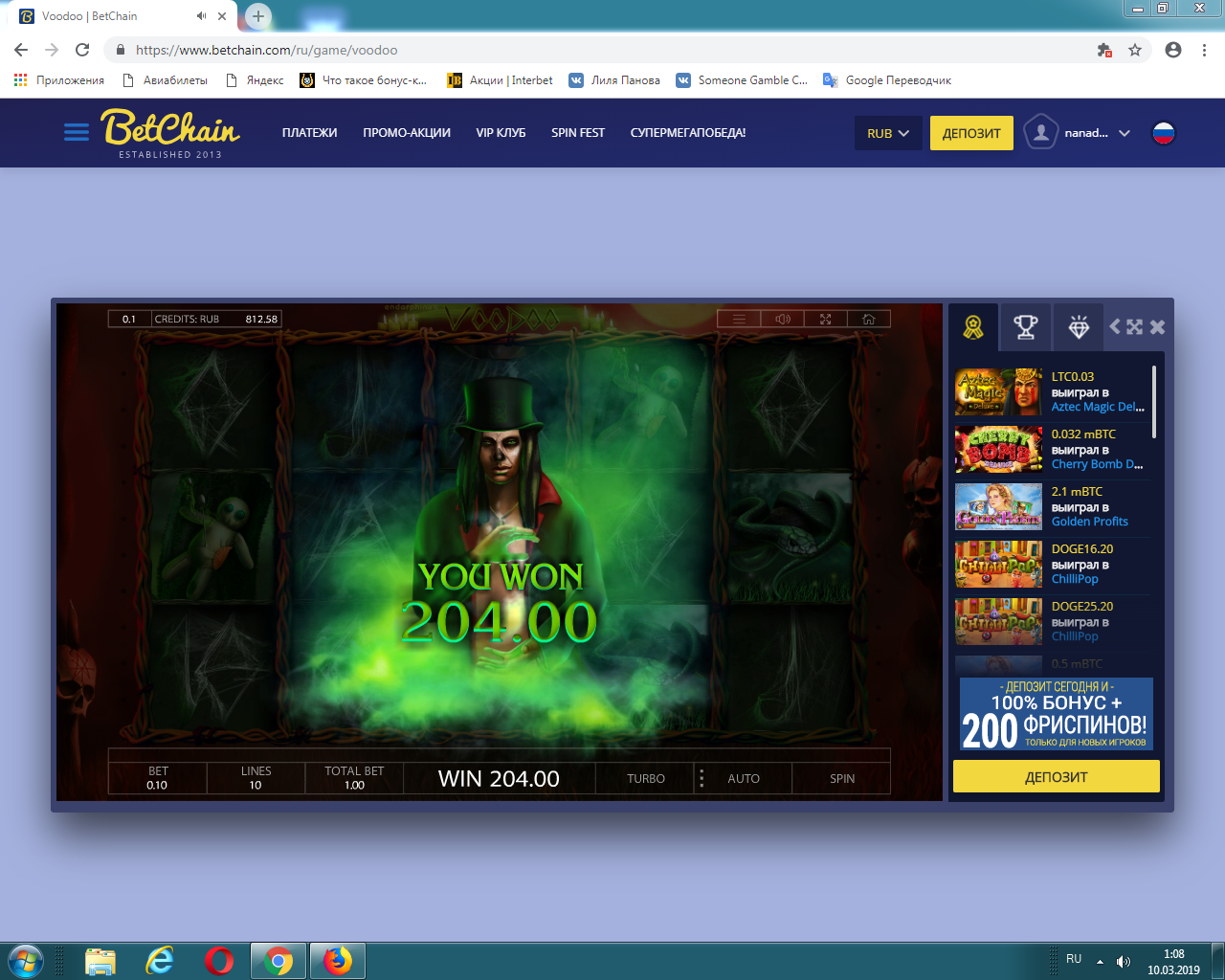Viewport: 1225px width, 980px height.
Task: Follow the Cherry Bomb D... link
Action: [1098, 464]
